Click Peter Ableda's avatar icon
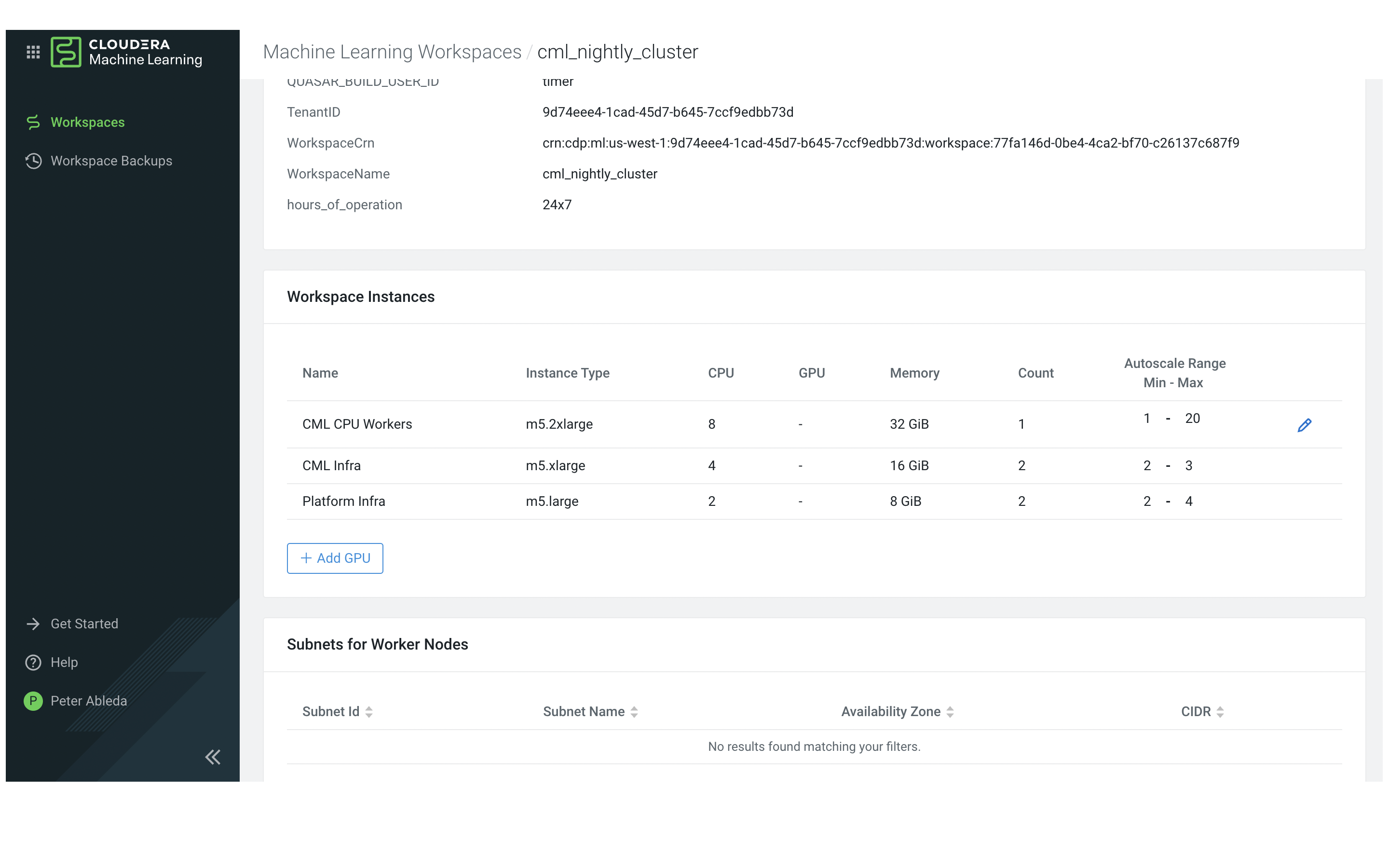1389x868 pixels. [33, 700]
